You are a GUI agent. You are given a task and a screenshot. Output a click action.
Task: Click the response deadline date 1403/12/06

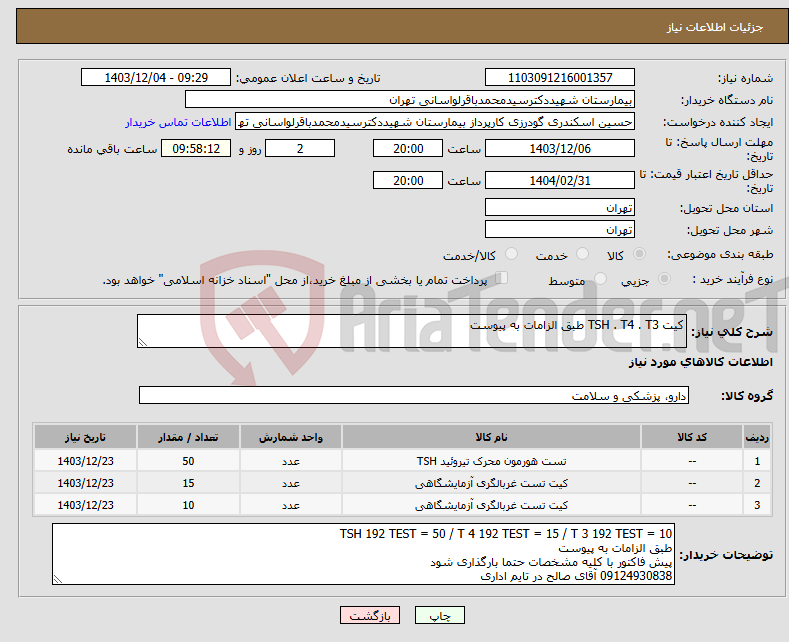560,148
